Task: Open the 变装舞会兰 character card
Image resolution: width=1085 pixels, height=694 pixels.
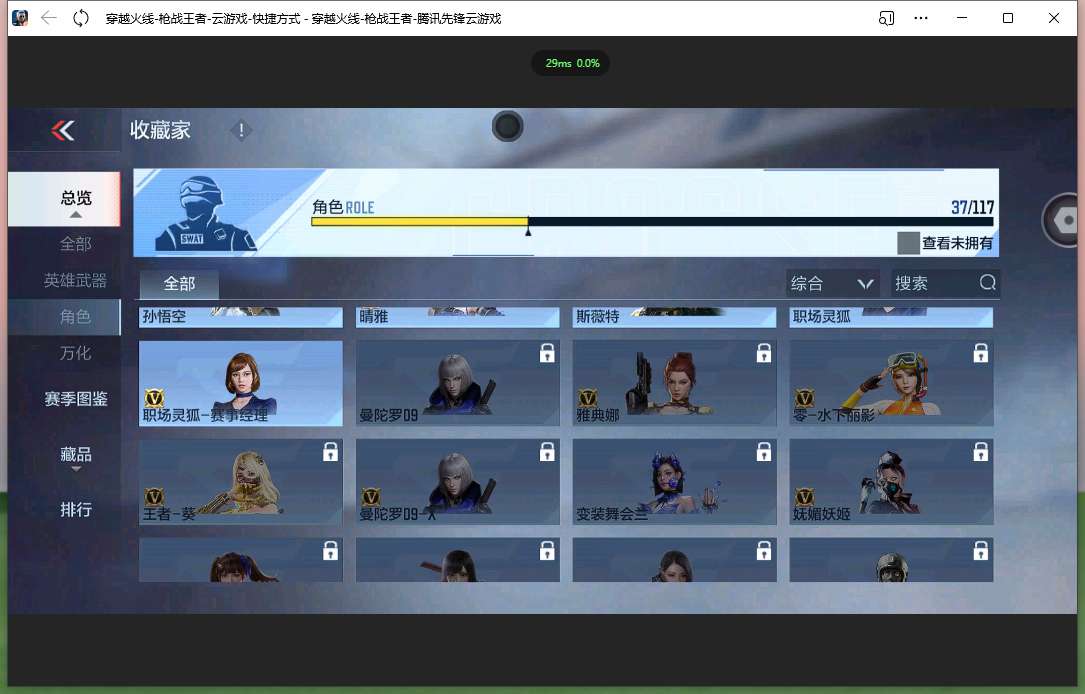Action: pos(675,482)
